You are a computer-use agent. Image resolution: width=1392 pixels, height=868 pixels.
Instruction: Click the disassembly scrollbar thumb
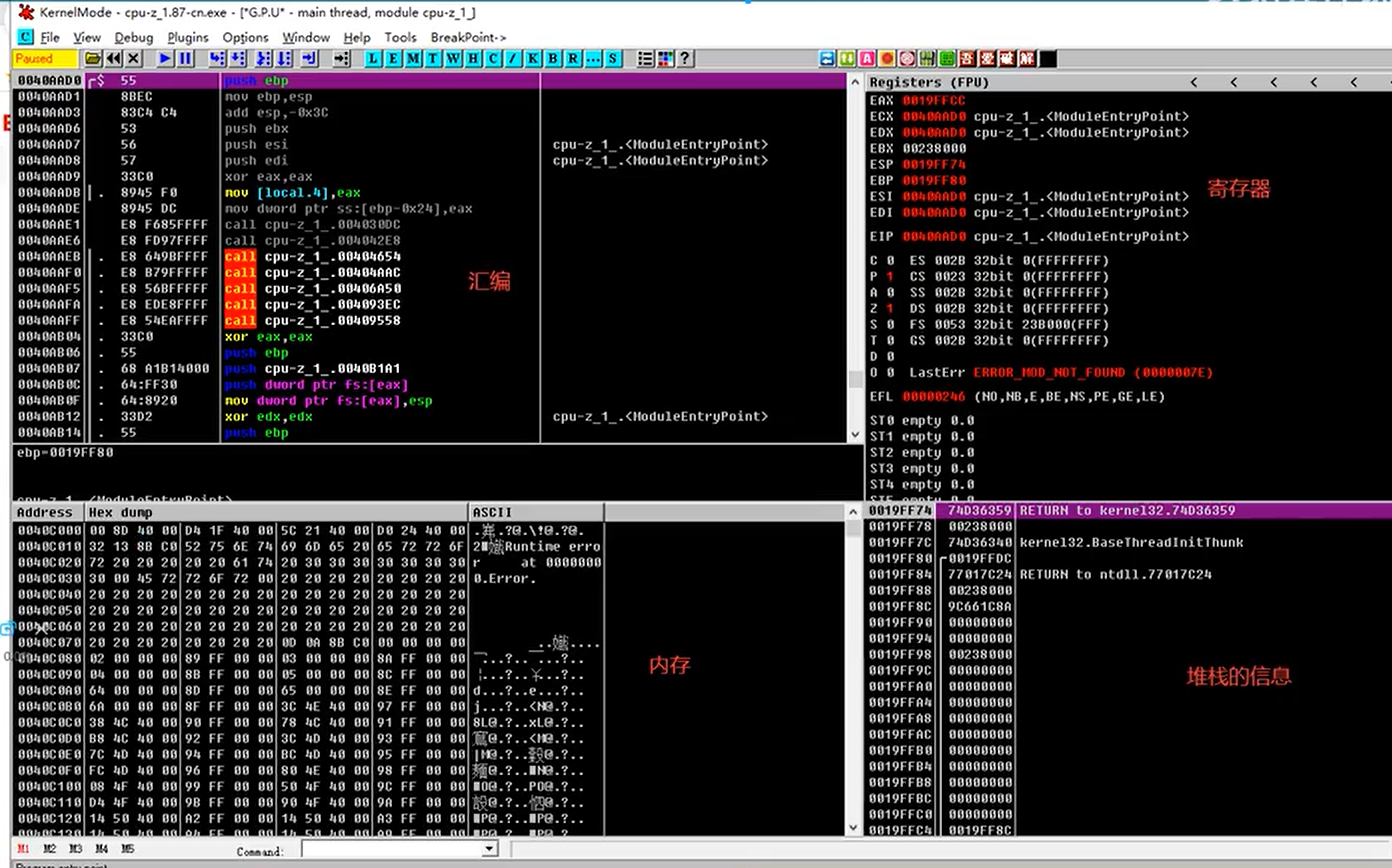[x=855, y=380]
